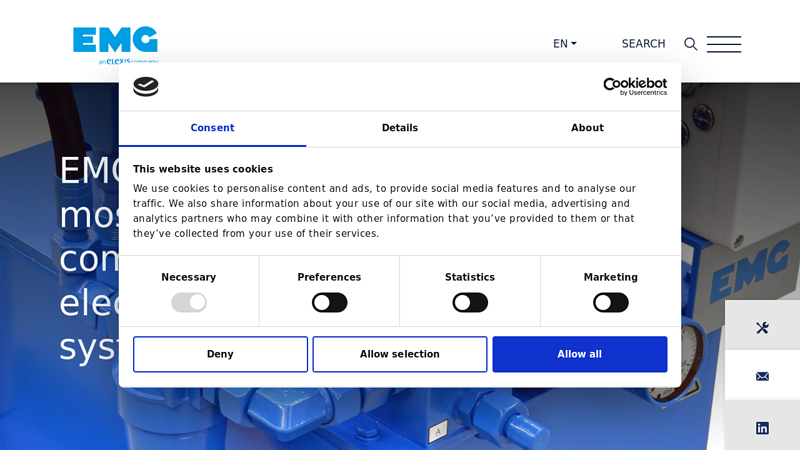The width and height of the screenshot is (800, 450).
Task: Open the hamburger menu icon
Action: coord(724,44)
